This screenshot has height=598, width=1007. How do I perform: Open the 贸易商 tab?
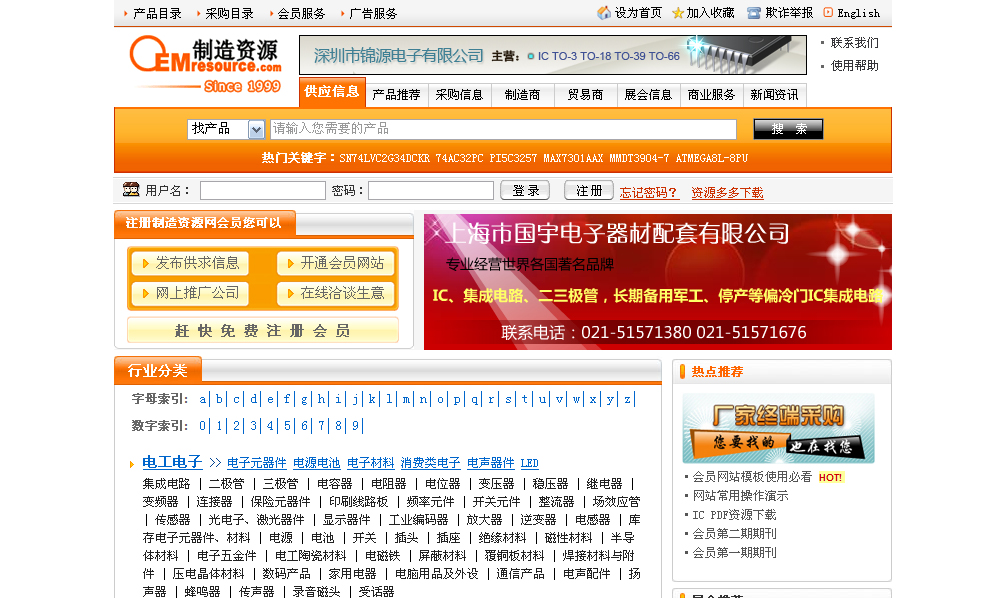pyautogui.click(x=585, y=95)
